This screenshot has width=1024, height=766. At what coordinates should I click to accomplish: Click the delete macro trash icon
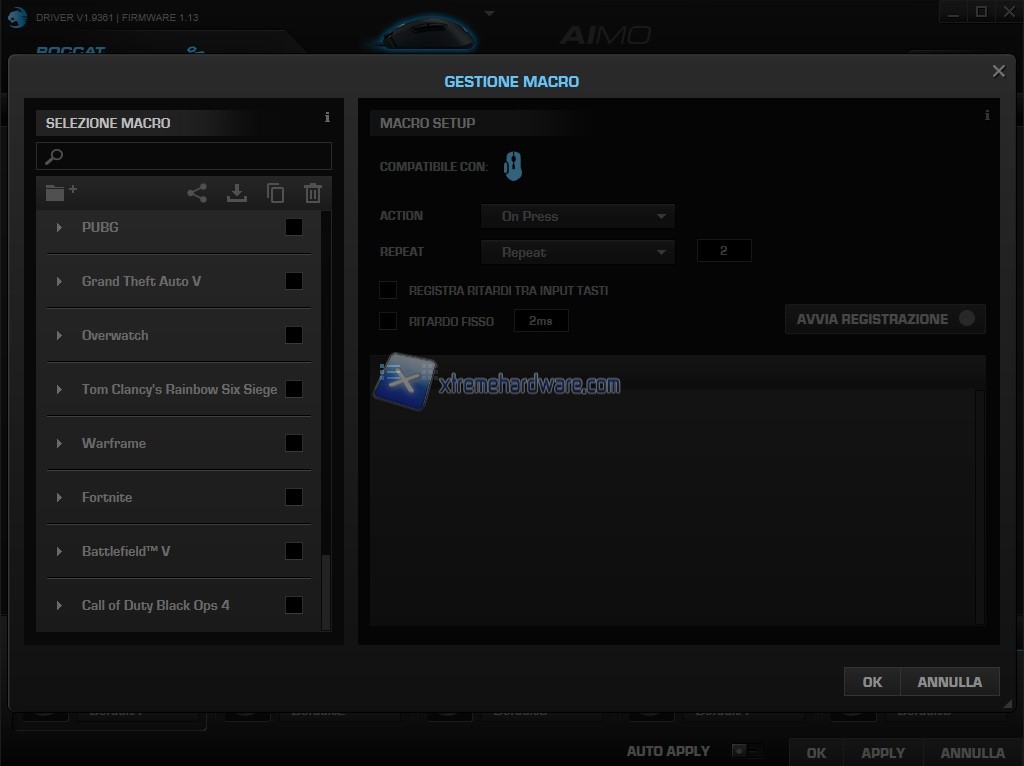pos(313,194)
